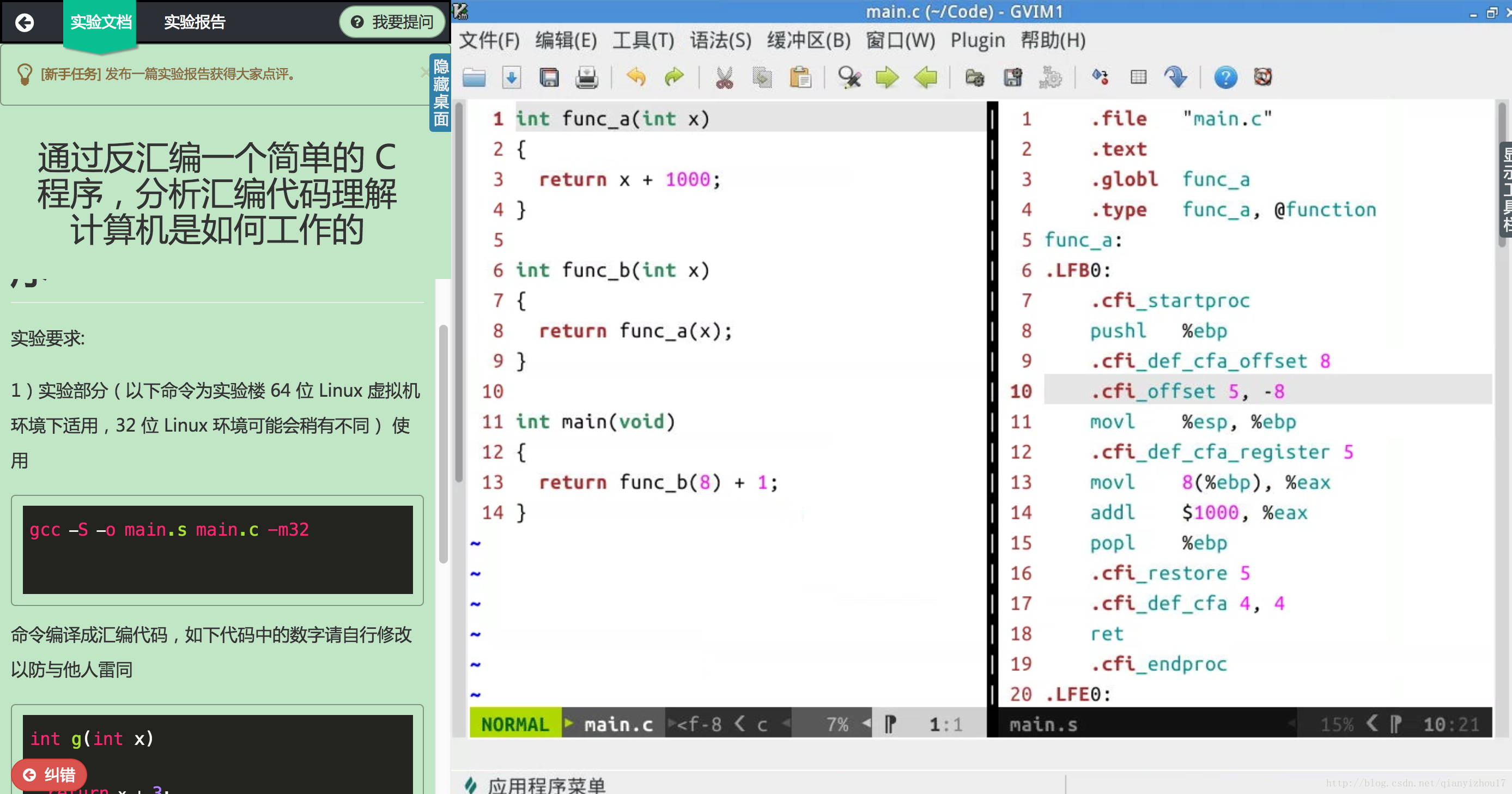Click the main.c statusline filename
1512x794 pixels.
[618, 725]
